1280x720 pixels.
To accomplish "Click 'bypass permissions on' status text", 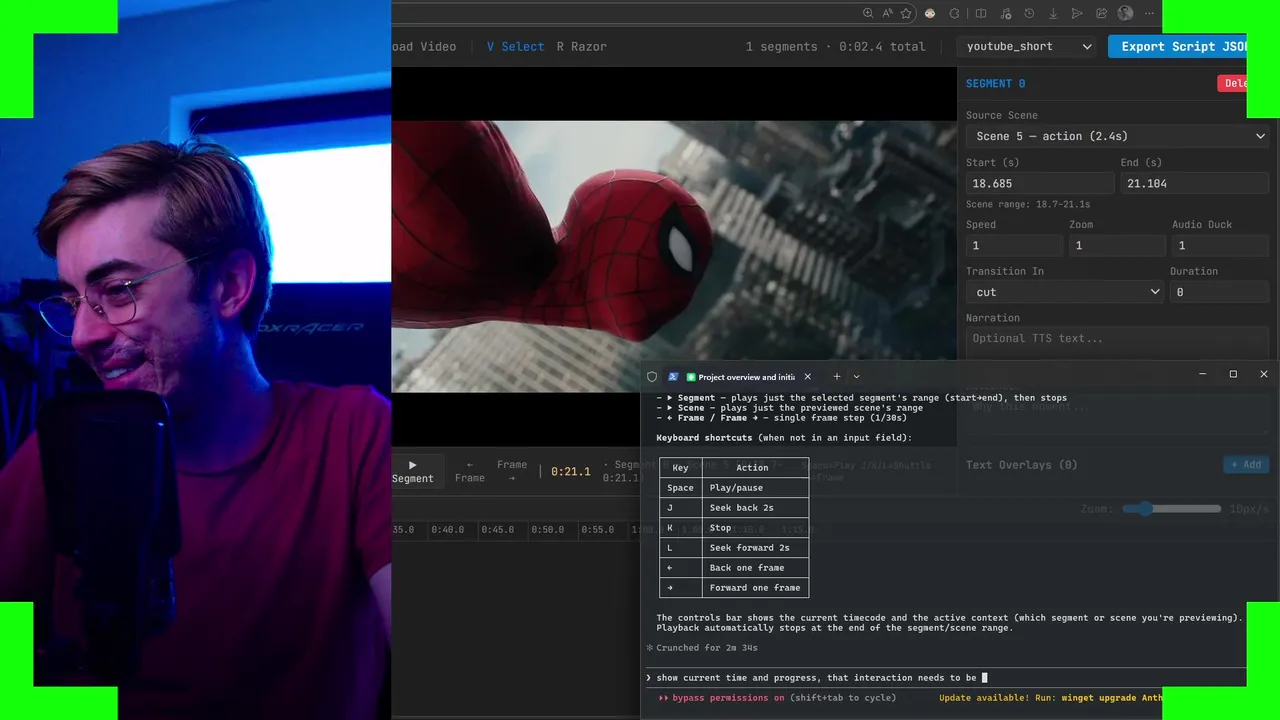I will pos(728,698).
